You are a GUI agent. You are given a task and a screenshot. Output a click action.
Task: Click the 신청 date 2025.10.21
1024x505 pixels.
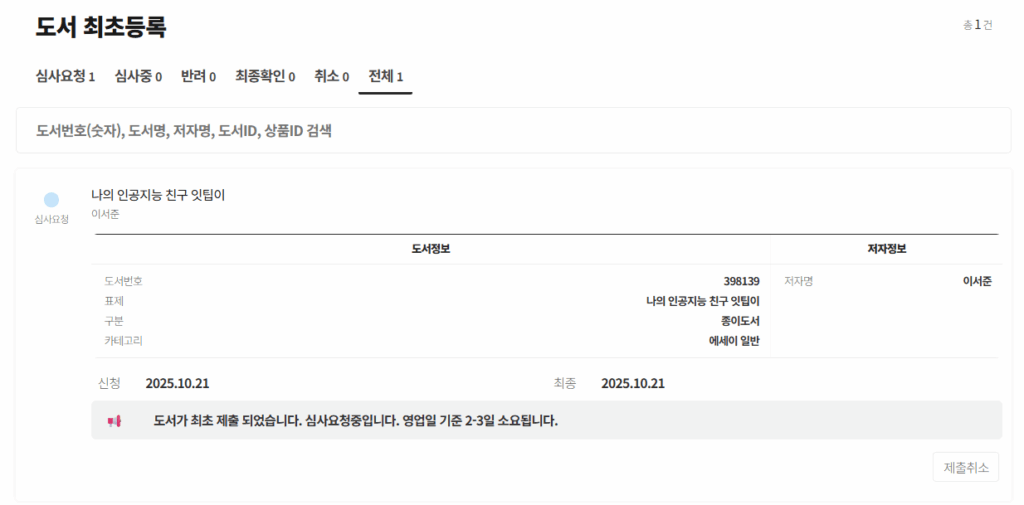point(177,383)
